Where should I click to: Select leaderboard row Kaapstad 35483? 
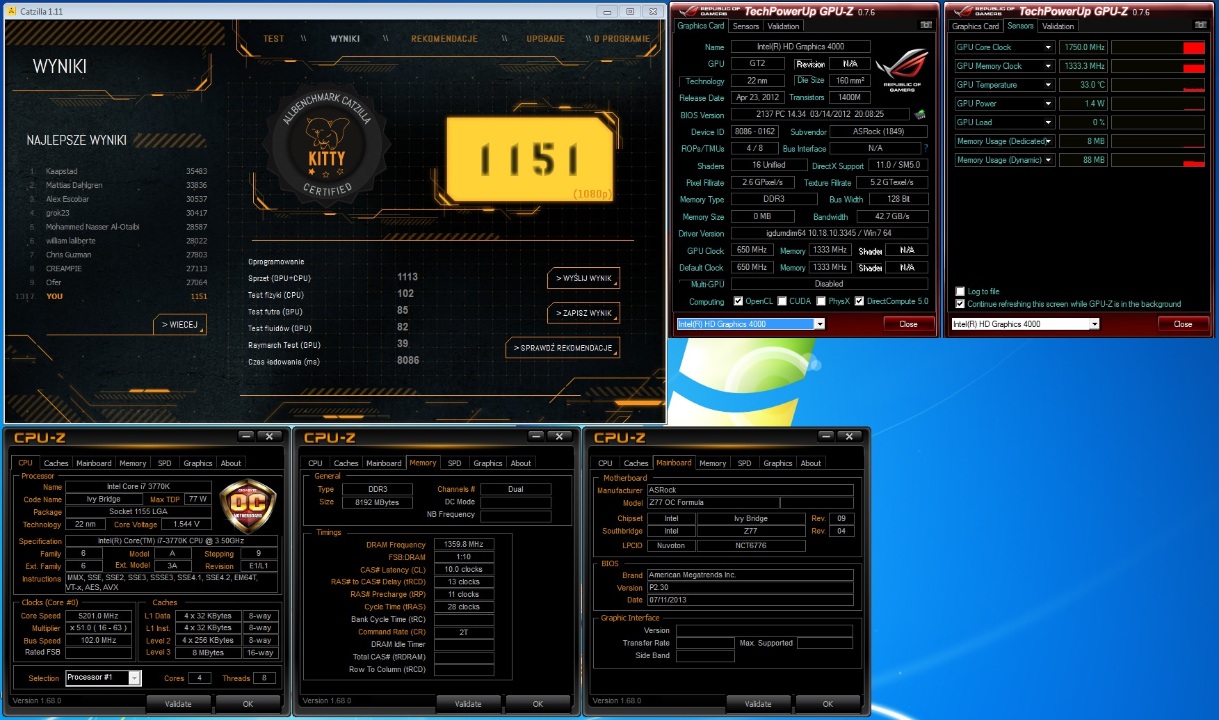[117, 171]
